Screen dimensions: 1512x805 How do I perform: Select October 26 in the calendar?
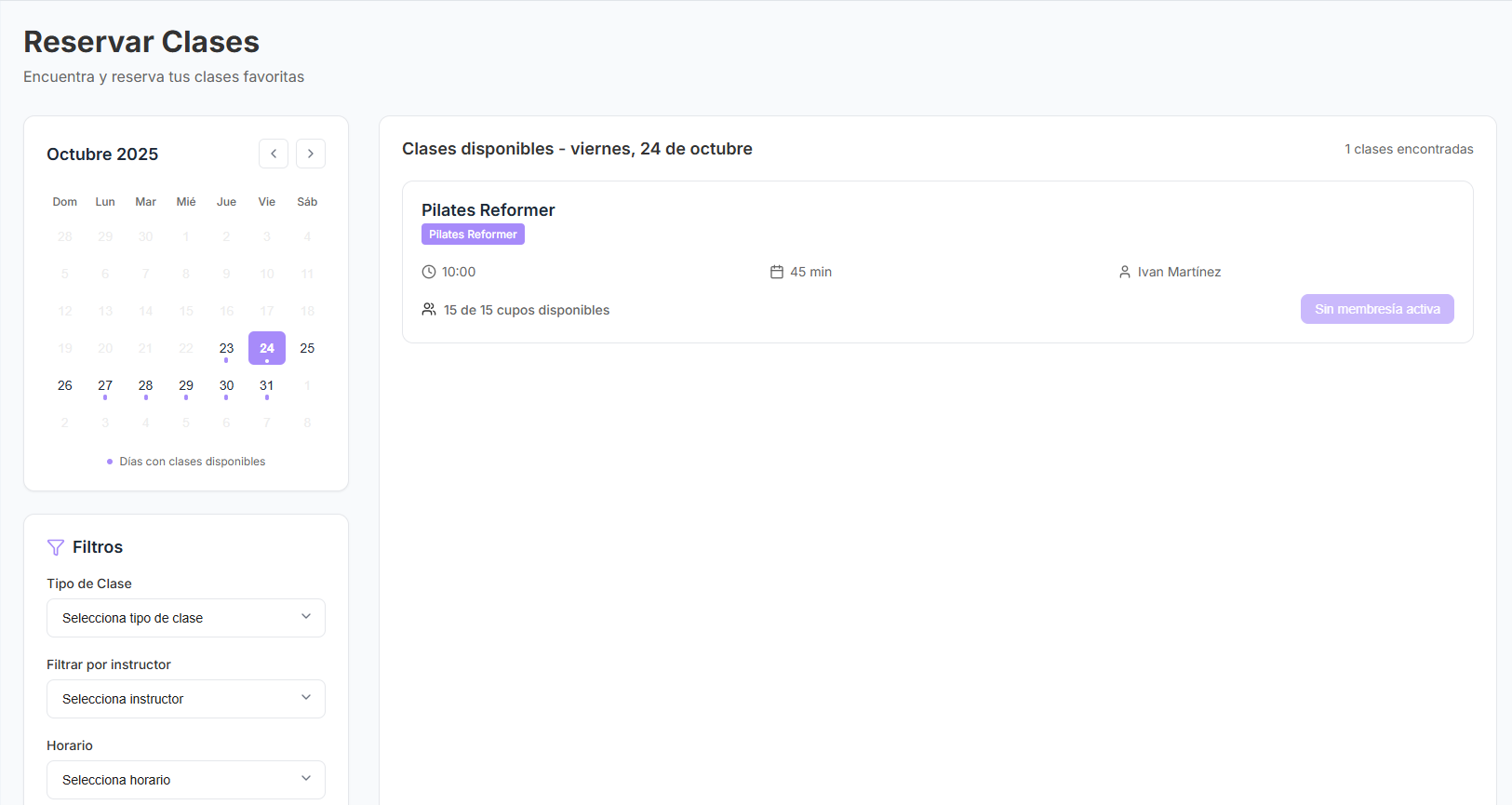(65, 385)
